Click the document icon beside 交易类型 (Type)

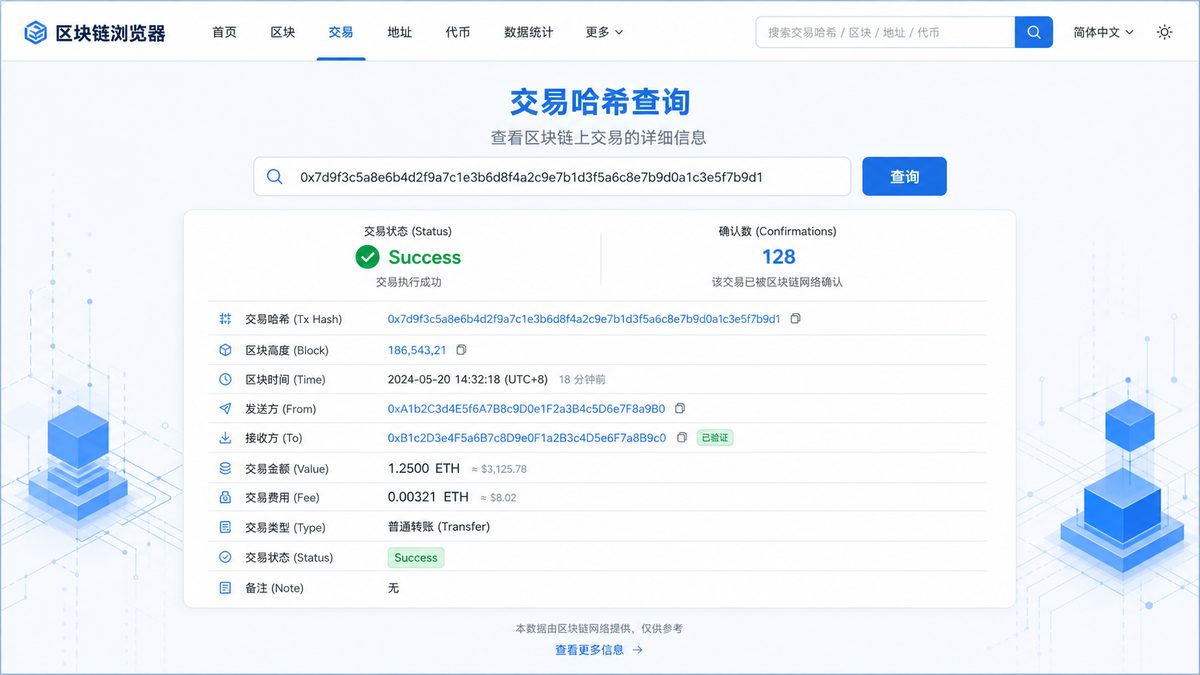[x=225, y=527]
